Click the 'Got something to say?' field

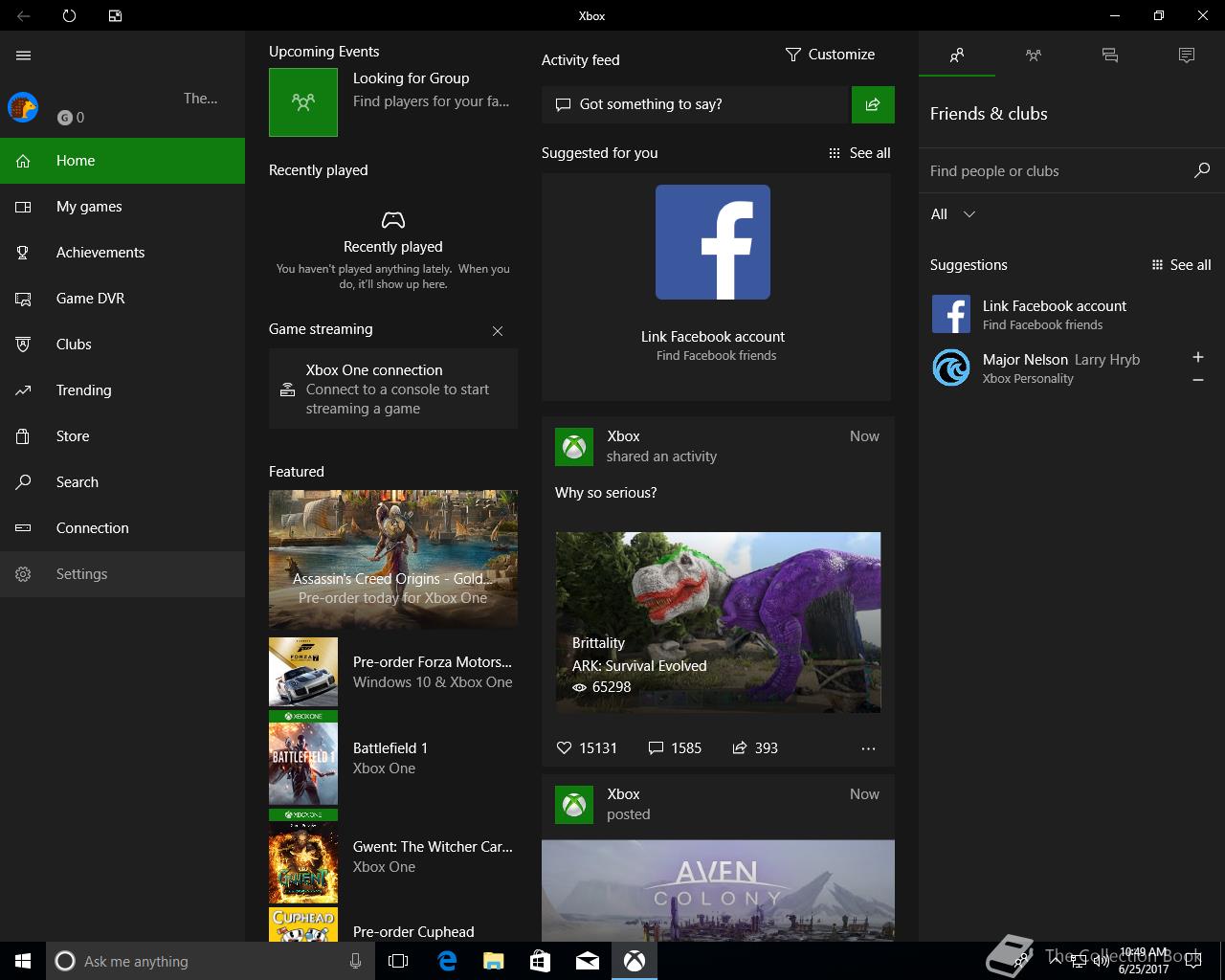(x=696, y=104)
